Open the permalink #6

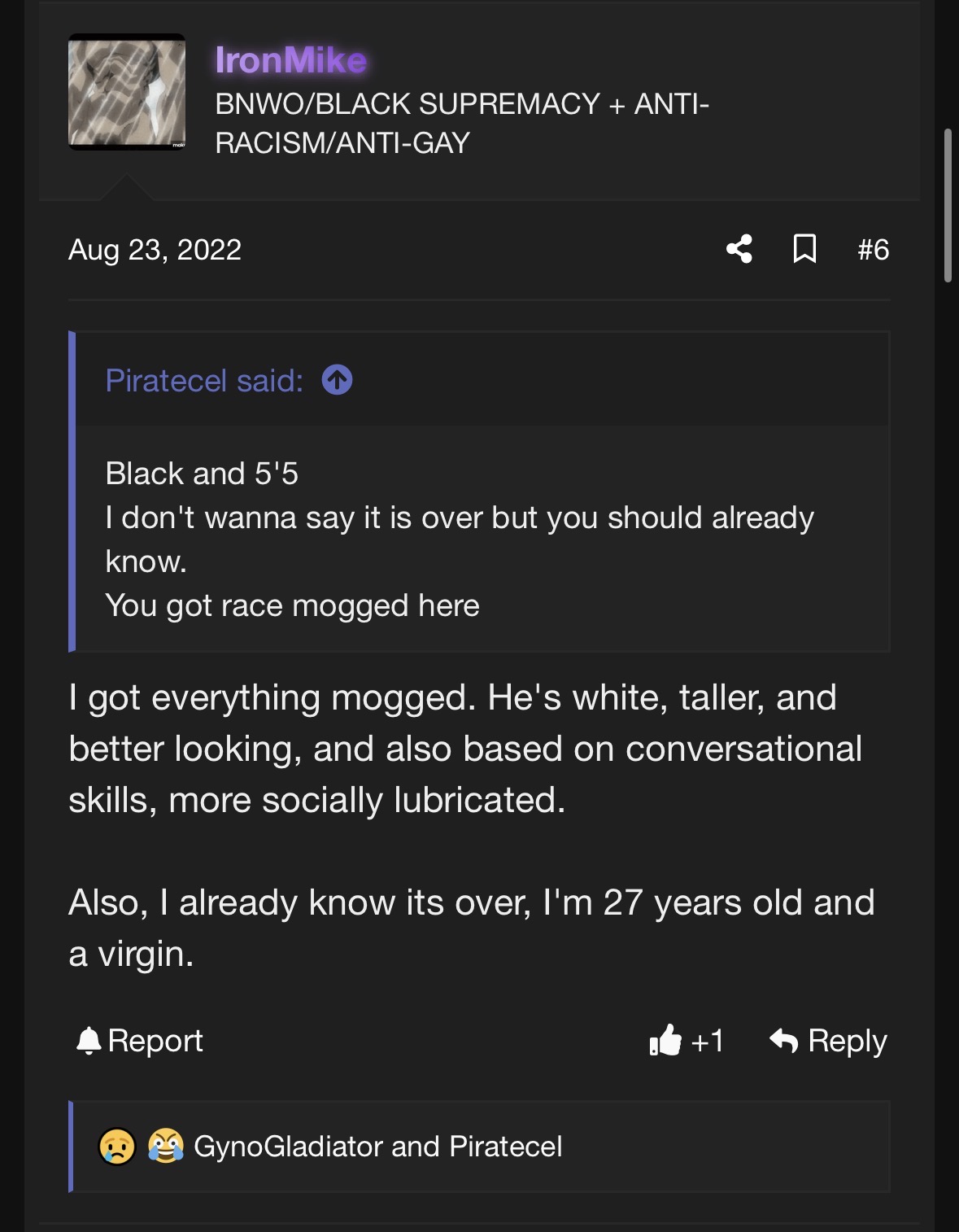[874, 249]
